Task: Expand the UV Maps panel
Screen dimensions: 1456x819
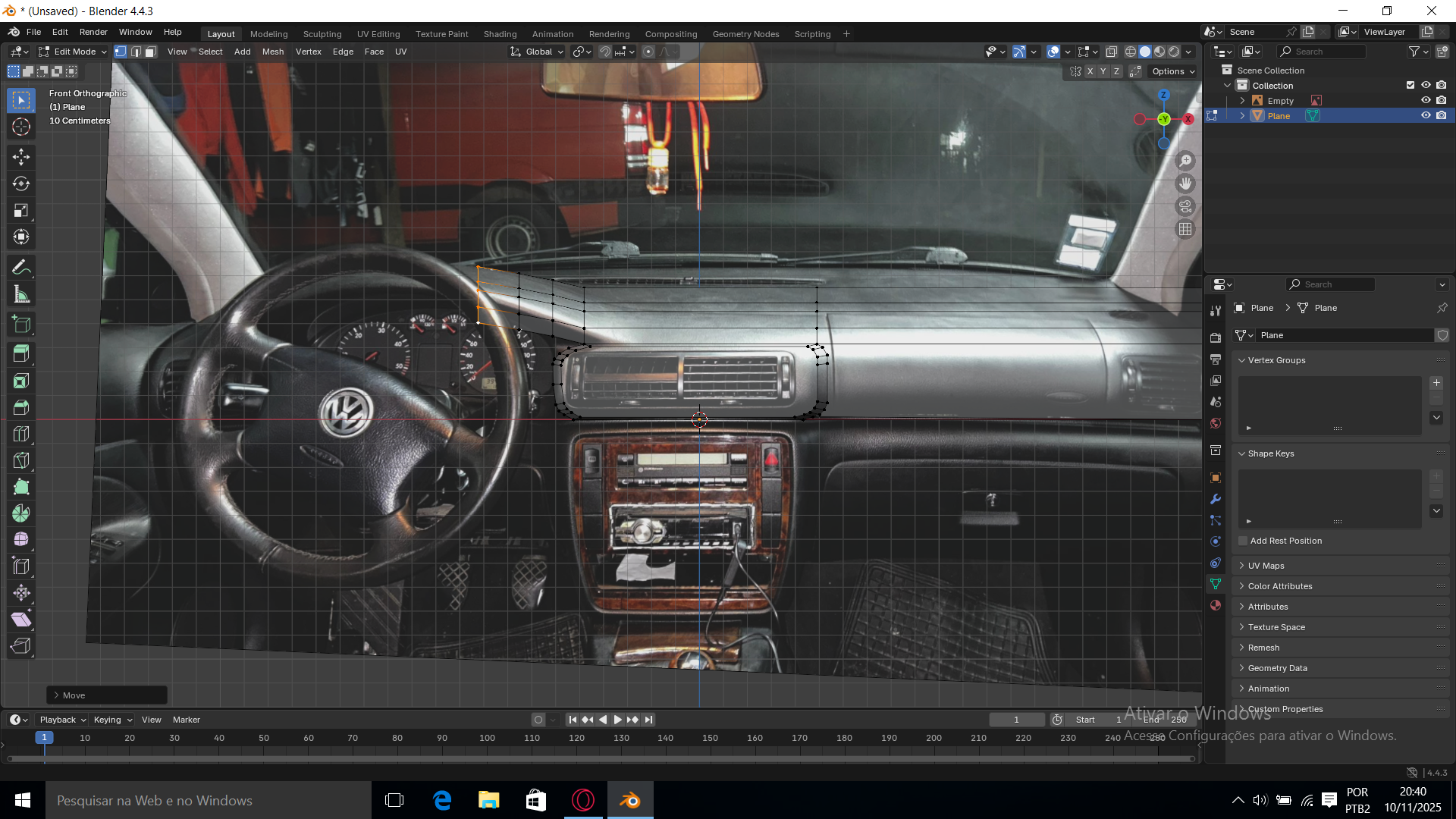Action: [x=1266, y=566]
